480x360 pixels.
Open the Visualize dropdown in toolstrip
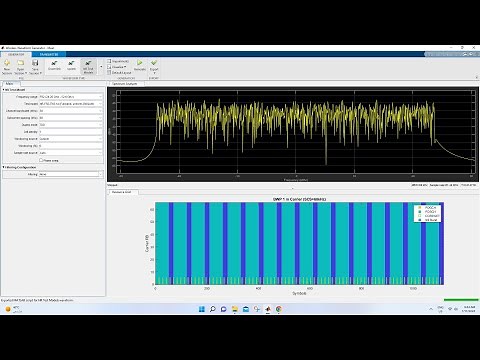(117, 67)
